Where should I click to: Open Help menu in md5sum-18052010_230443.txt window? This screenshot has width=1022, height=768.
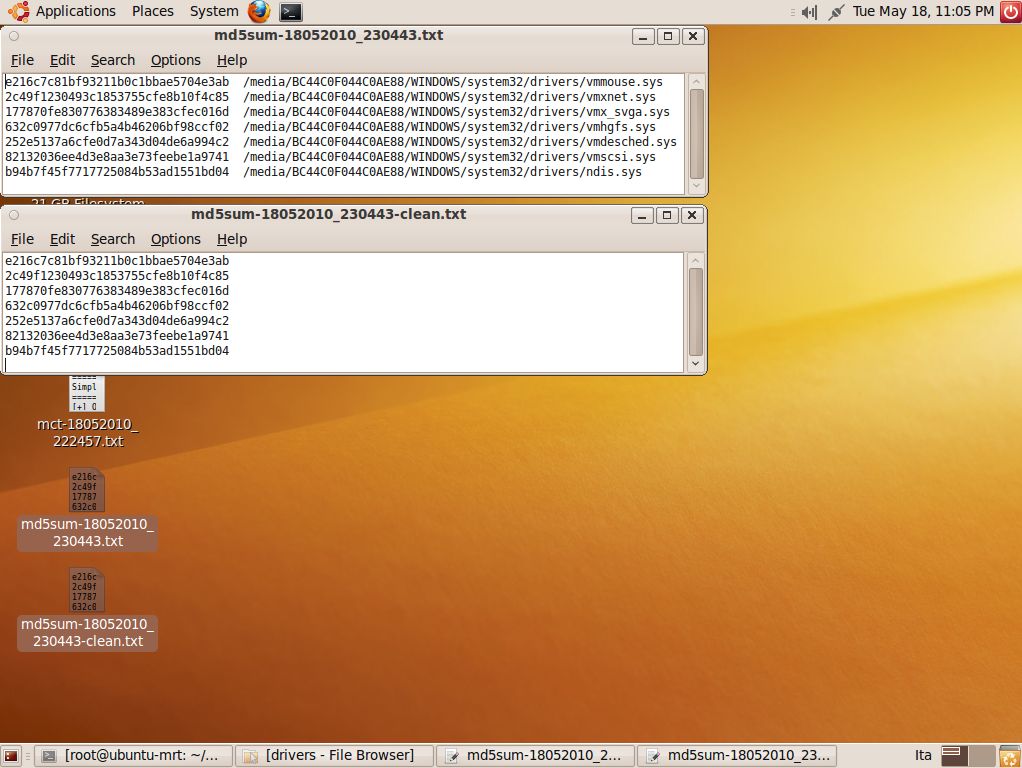coord(231,60)
